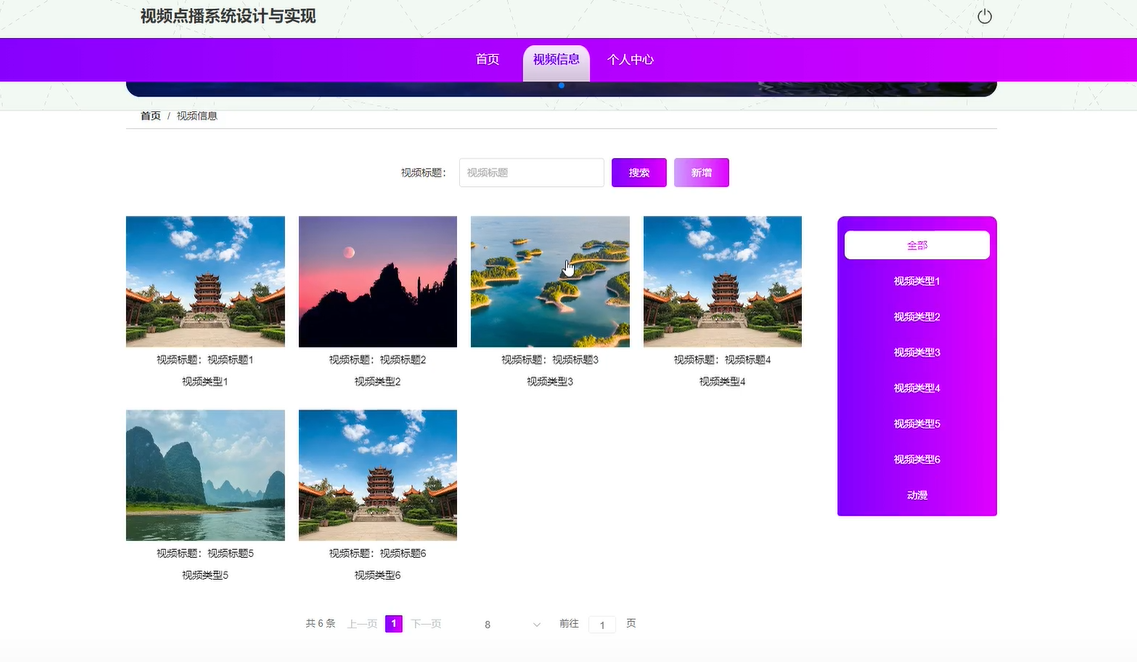Click the text 视频标题：视频标题5
Viewport: 1137px width, 662px height.
(x=205, y=553)
